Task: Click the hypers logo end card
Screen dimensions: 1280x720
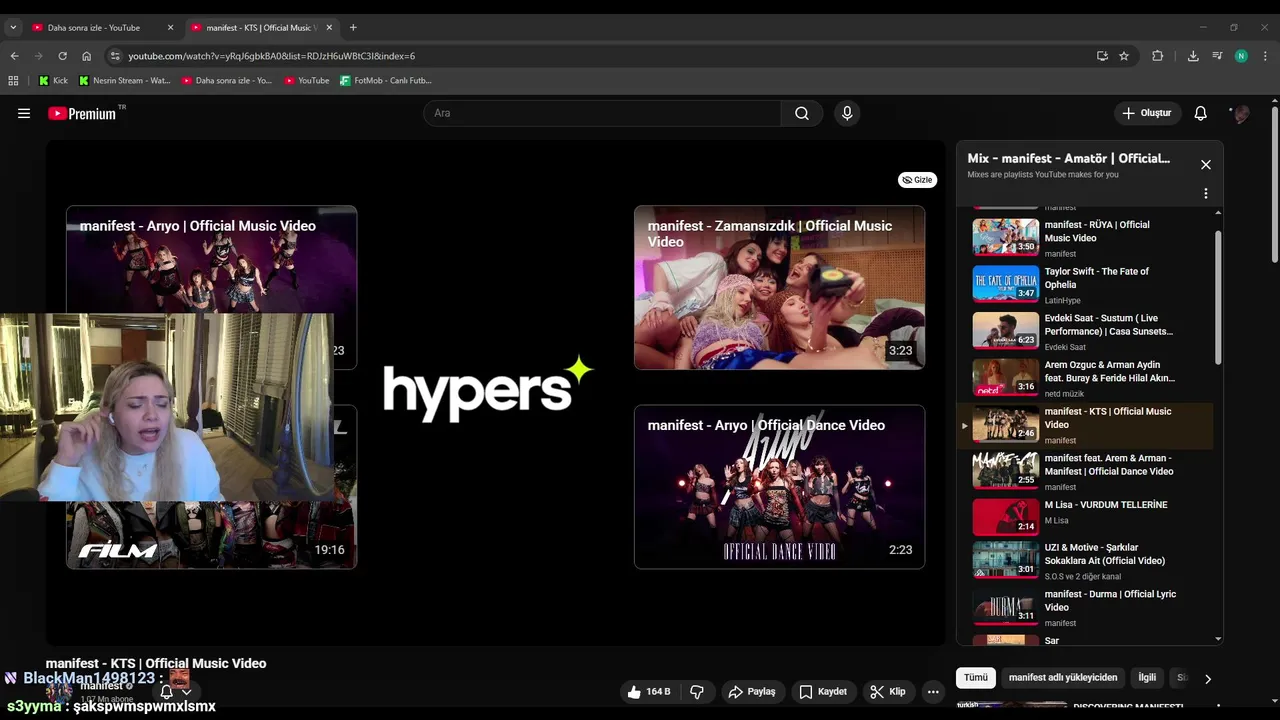Action: click(x=488, y=388)
